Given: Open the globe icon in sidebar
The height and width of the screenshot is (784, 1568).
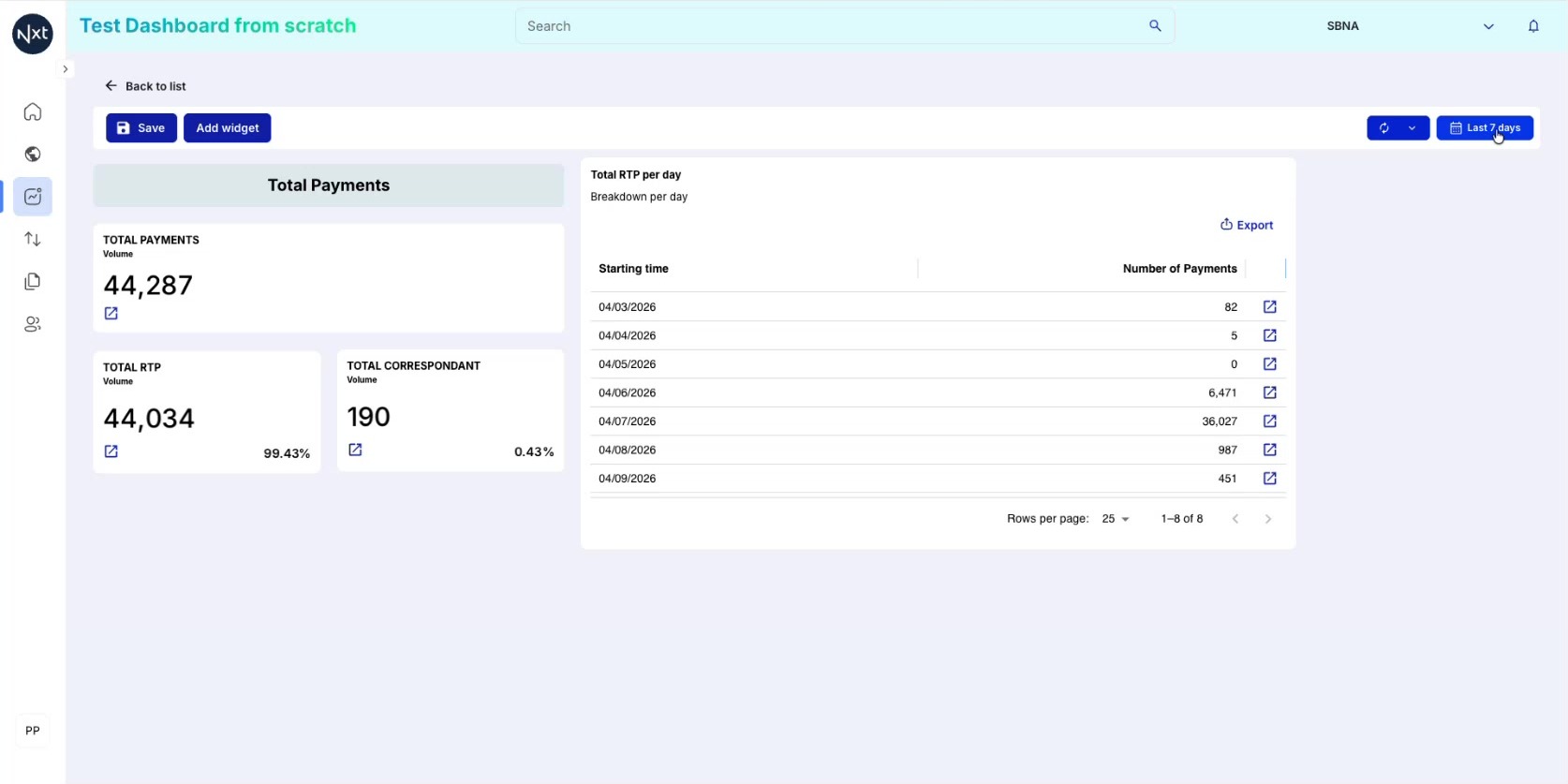Looking at the screenshot, I should [x=33, y=155].
